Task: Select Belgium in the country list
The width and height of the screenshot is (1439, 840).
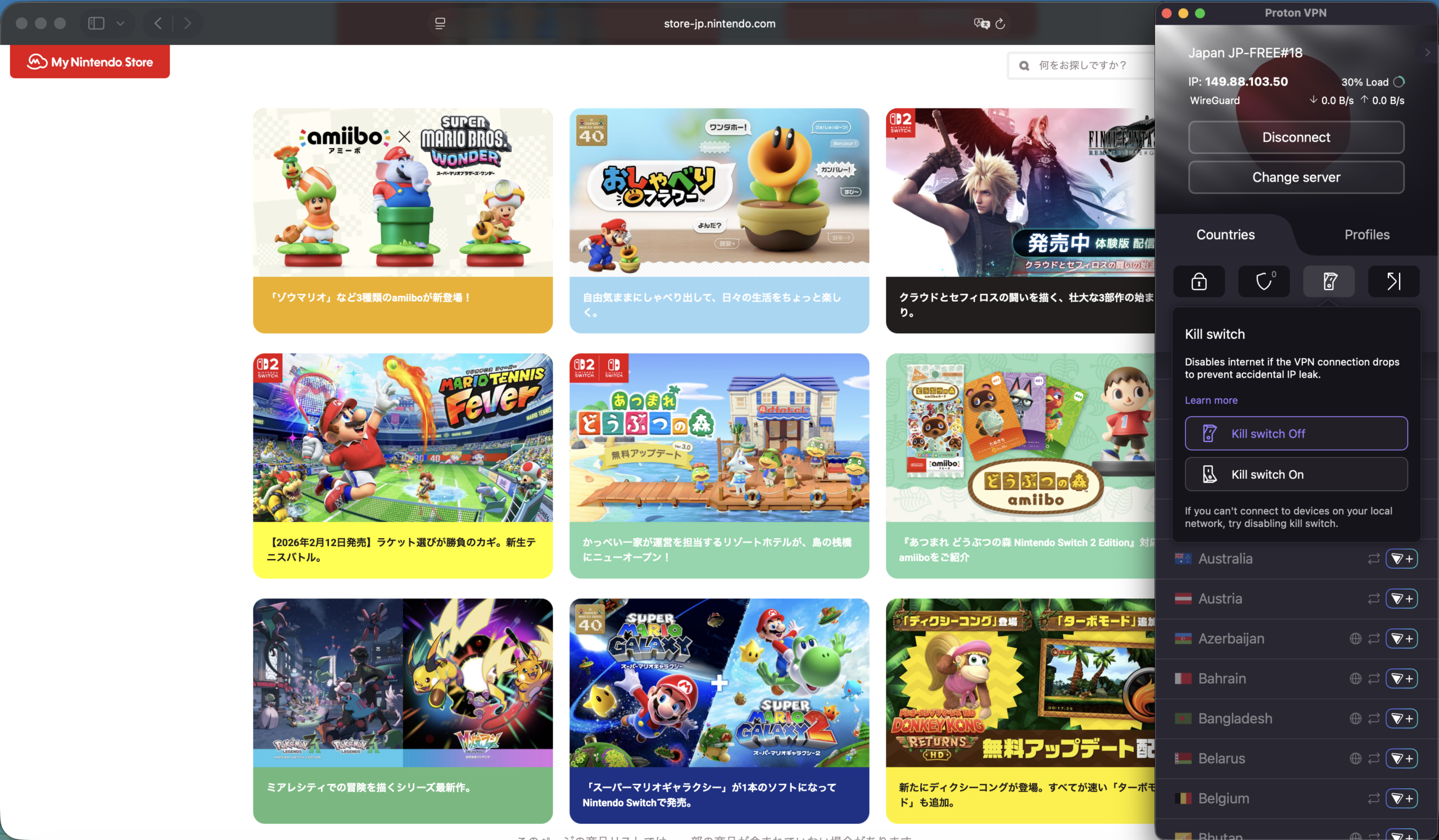Action: coord(1224,798)
